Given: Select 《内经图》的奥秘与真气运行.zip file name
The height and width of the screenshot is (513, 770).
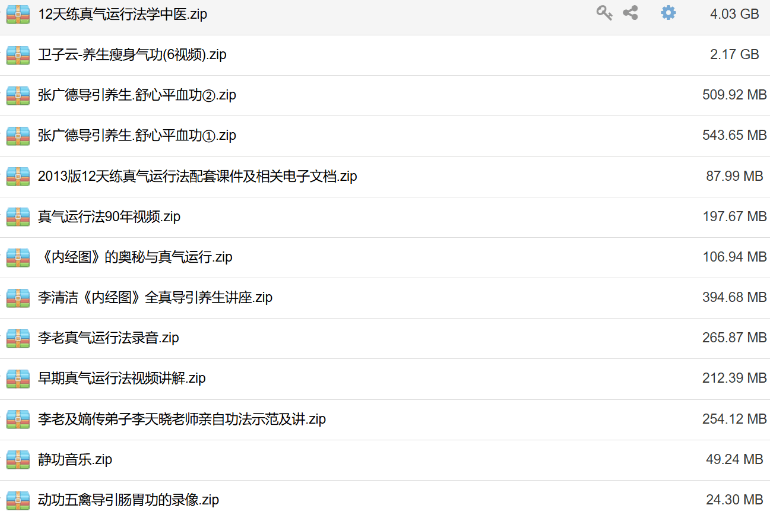Looking at the screenshot, I should (135, 257).
